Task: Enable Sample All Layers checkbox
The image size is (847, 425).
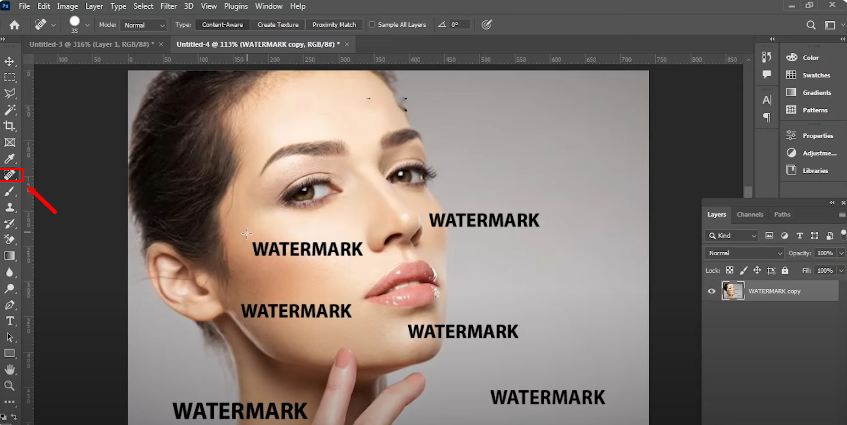Action: pos(372,25)
